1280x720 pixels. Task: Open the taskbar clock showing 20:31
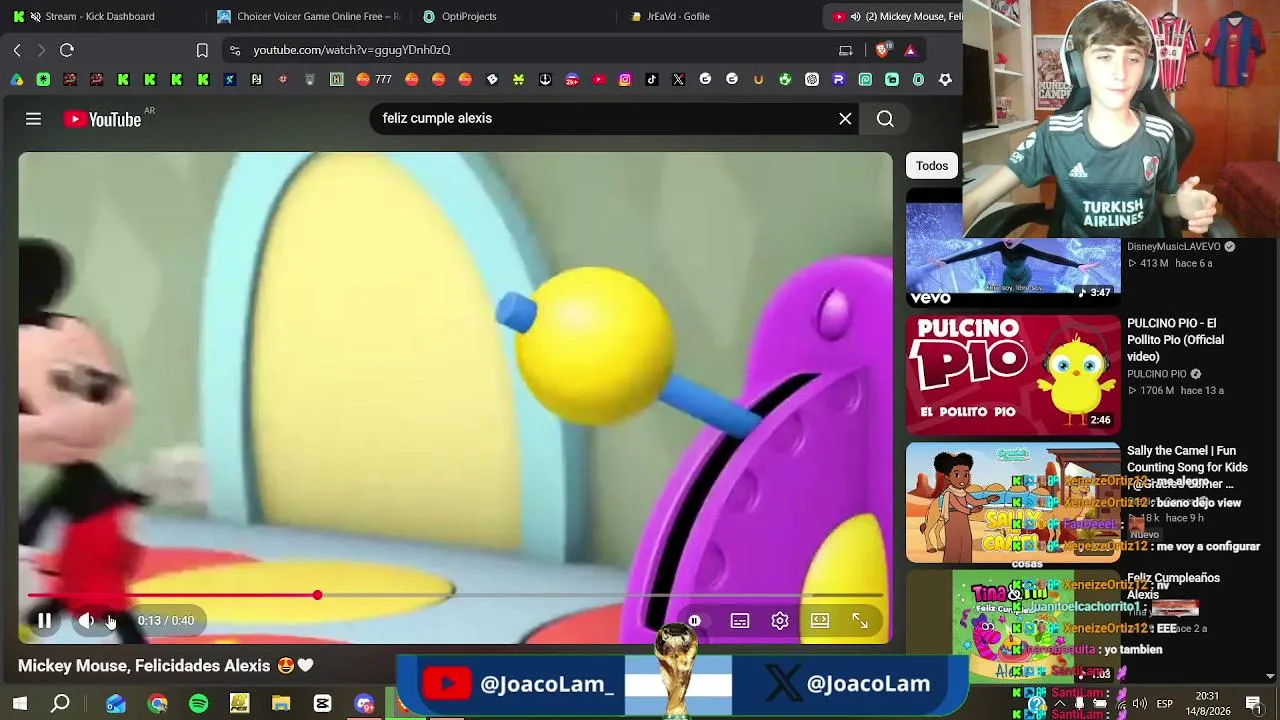(1207, 704)
